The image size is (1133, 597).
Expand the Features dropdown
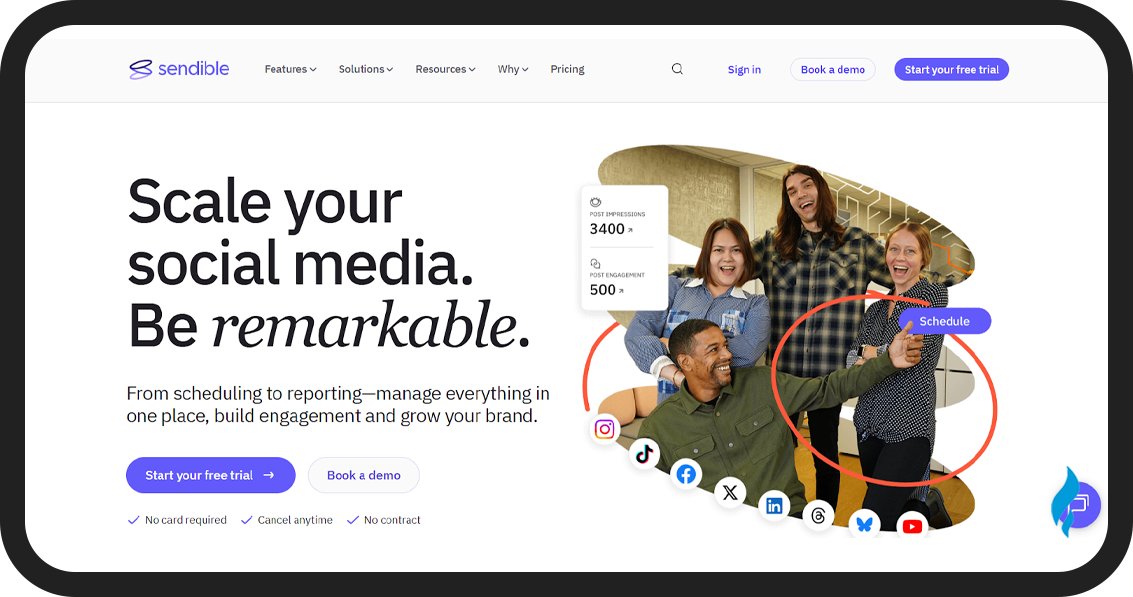coord(290,68)
